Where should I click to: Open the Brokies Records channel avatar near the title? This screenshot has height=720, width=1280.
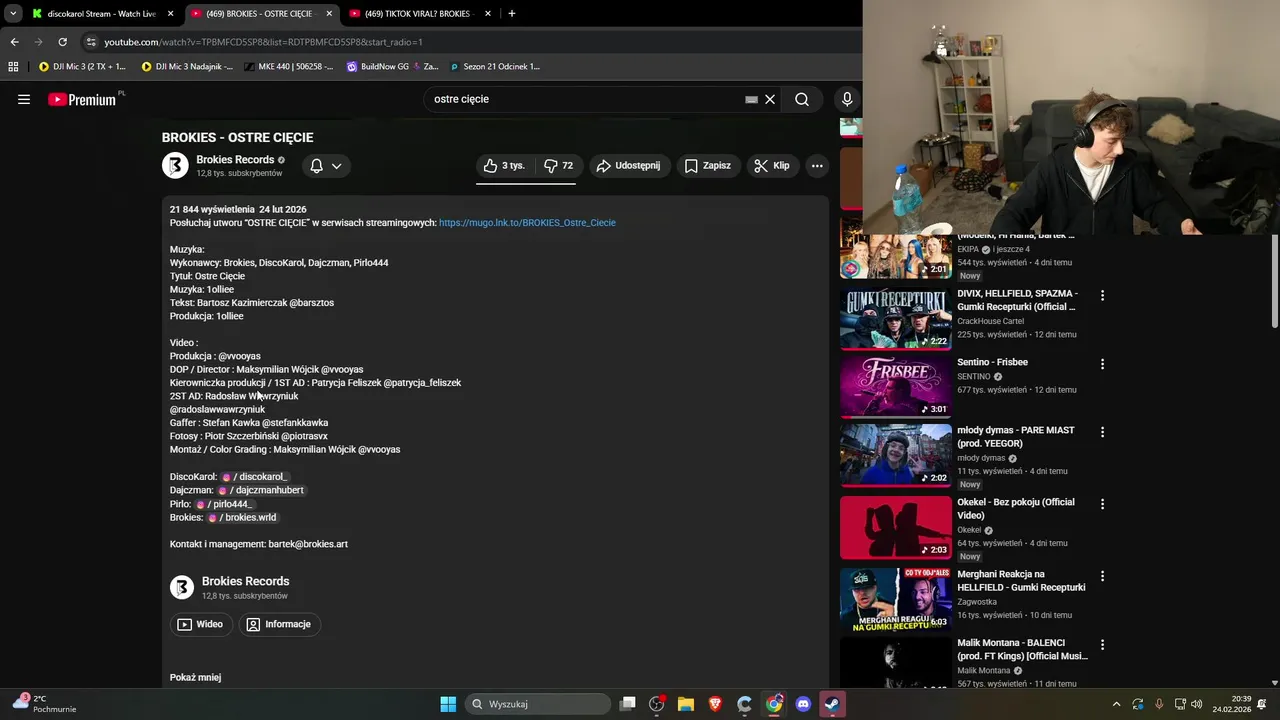(175, 166)
